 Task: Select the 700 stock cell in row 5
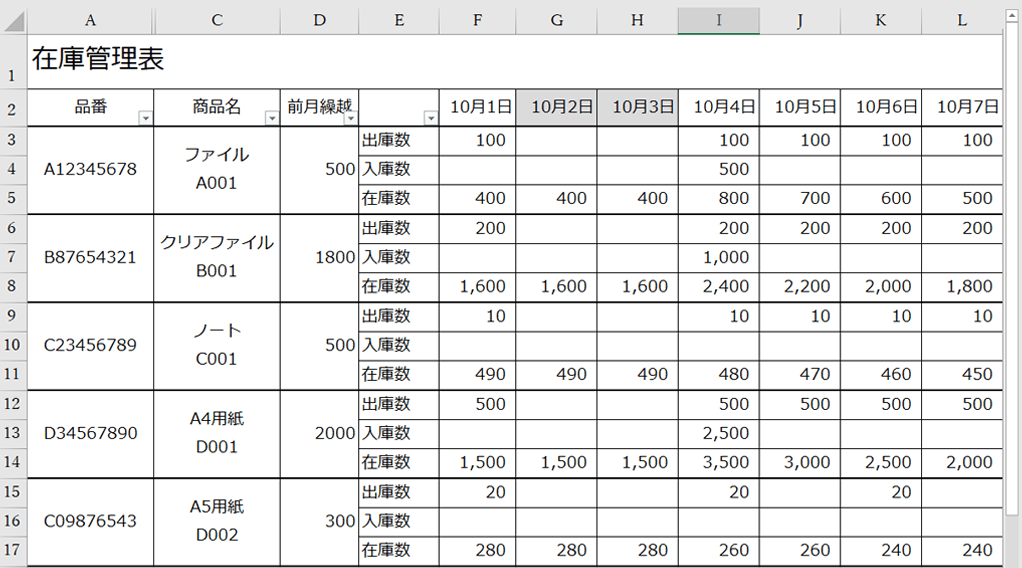click(800, 199)
